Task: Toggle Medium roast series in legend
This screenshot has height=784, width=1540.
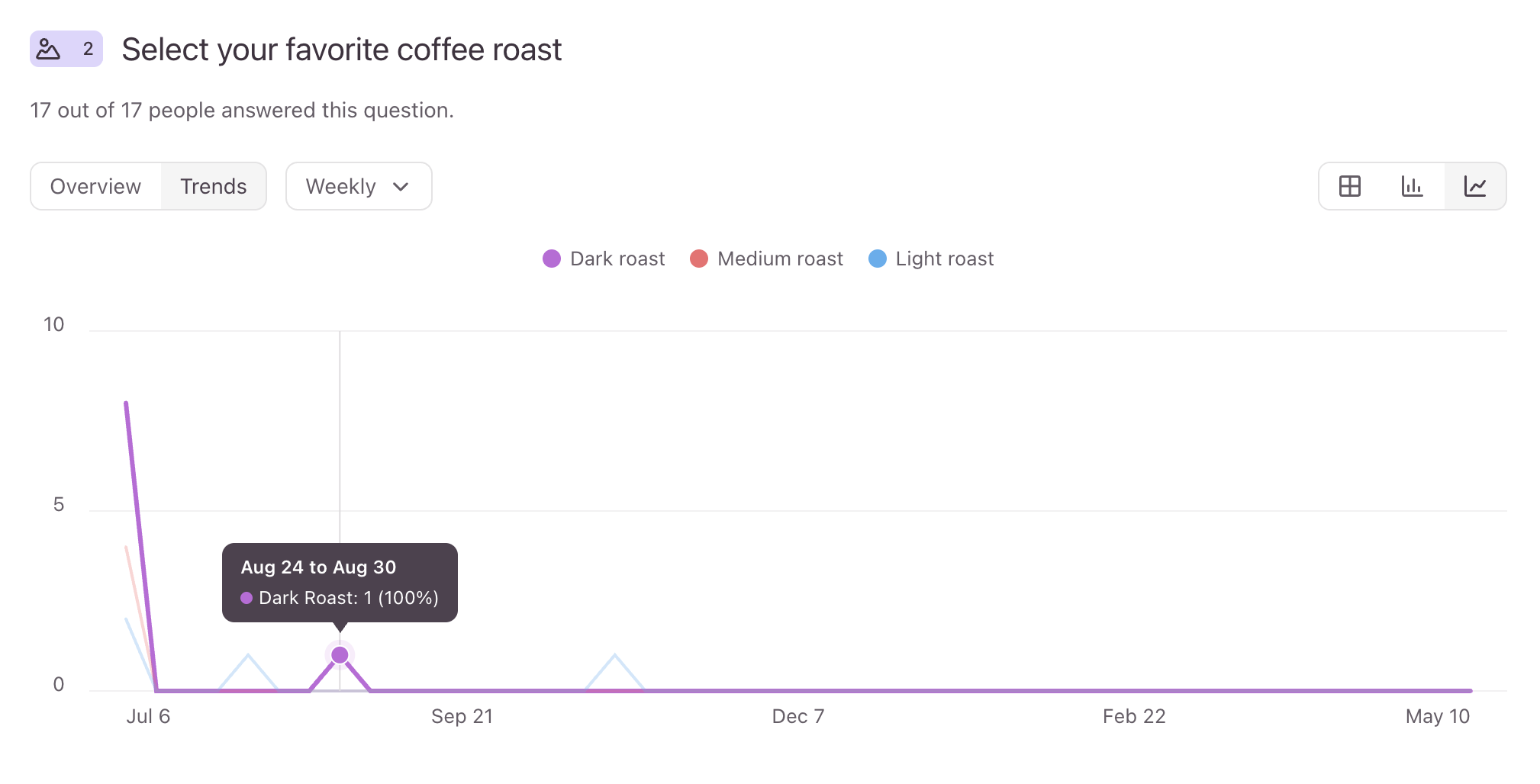Action: 766,259
